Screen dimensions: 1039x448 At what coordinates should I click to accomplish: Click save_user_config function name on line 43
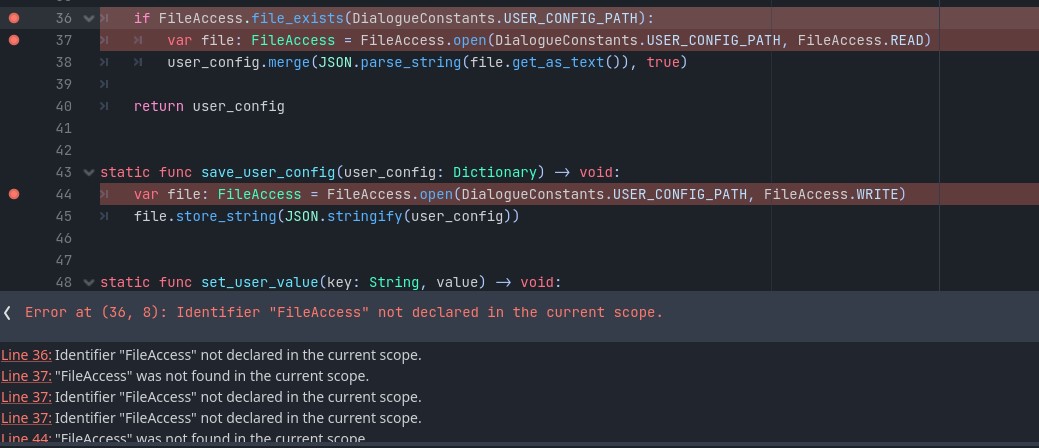click(x=268, y=172)
